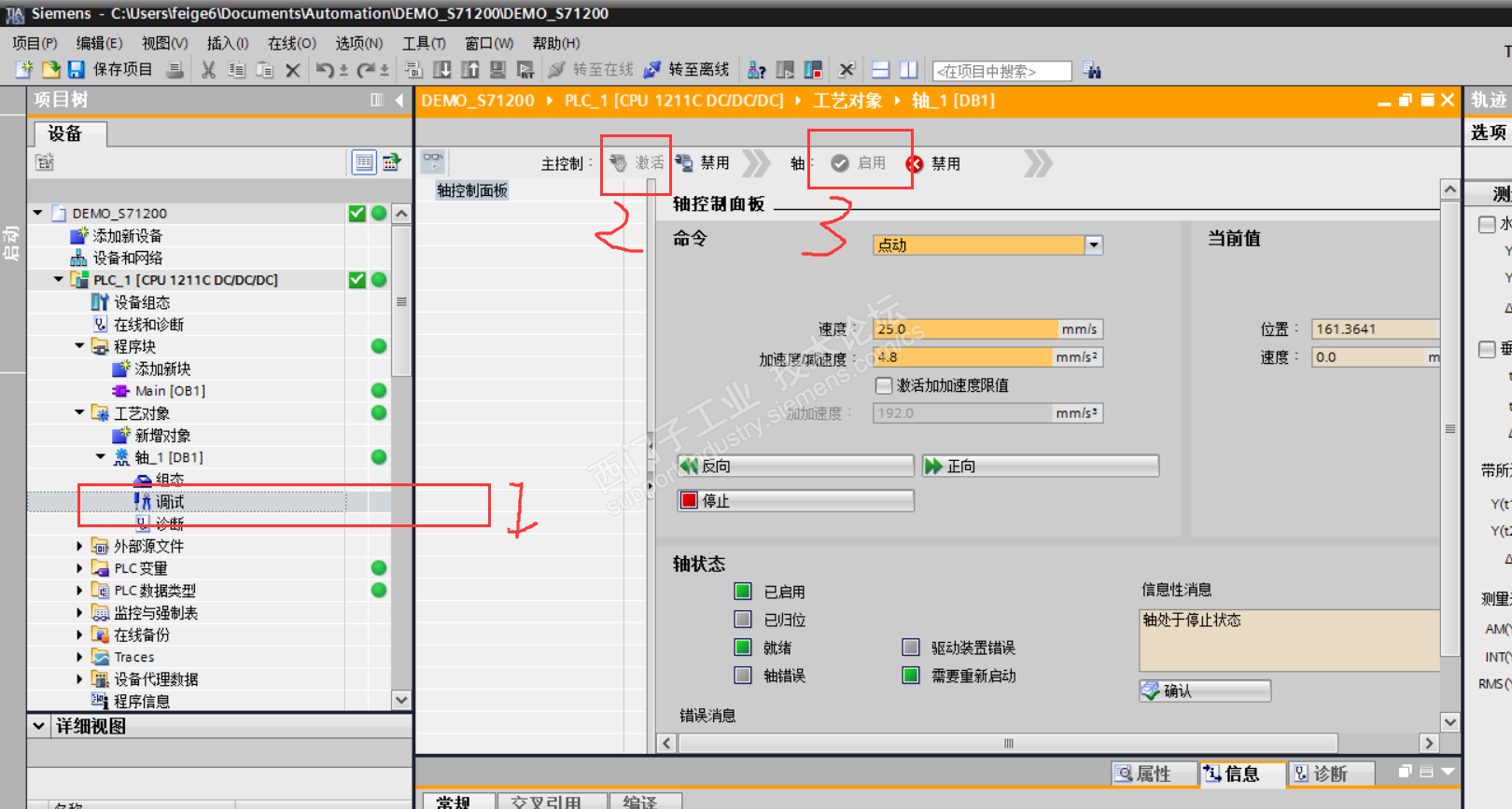Open the 帮助(H) menu
1512x809 pixels.
point(556,43)
